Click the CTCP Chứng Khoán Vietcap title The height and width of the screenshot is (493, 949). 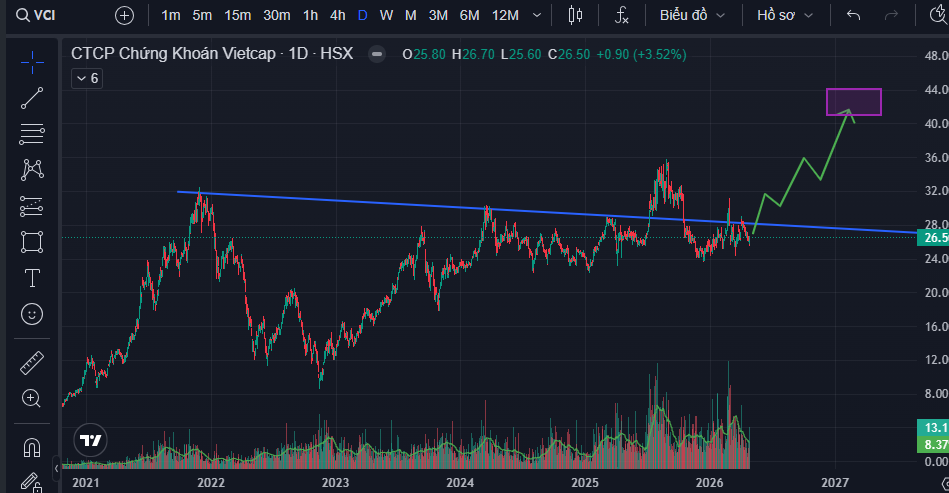tap(212, 54)
